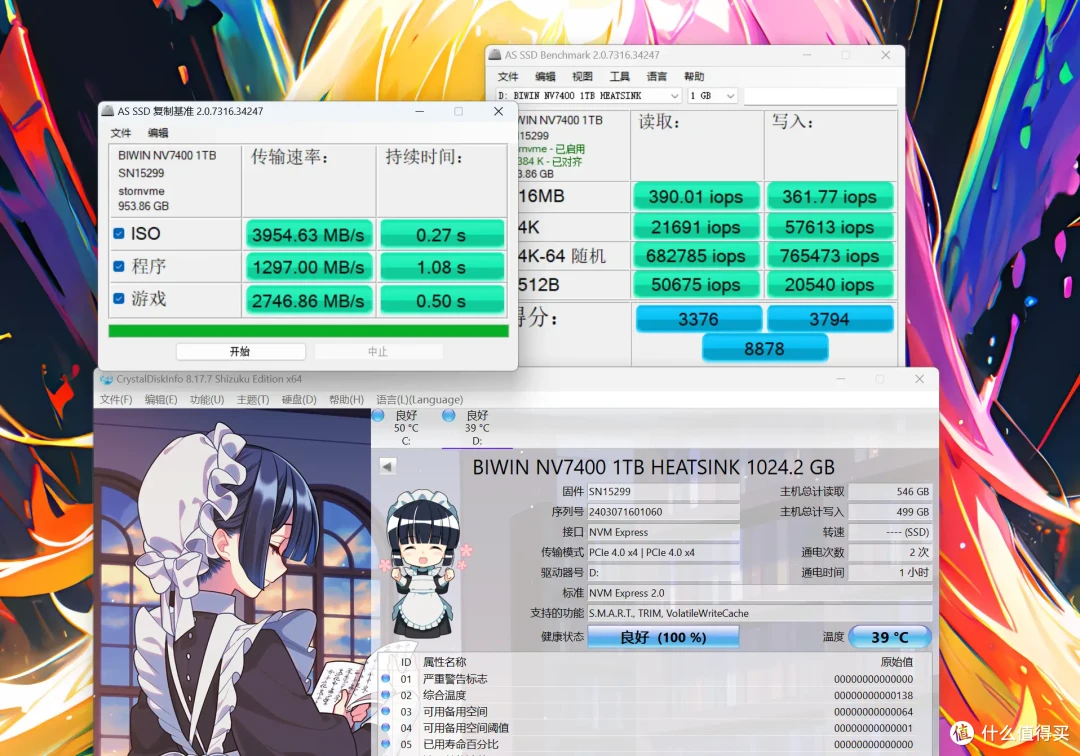Click the blue status dot for 已用寿命百分比

point(386,744)
